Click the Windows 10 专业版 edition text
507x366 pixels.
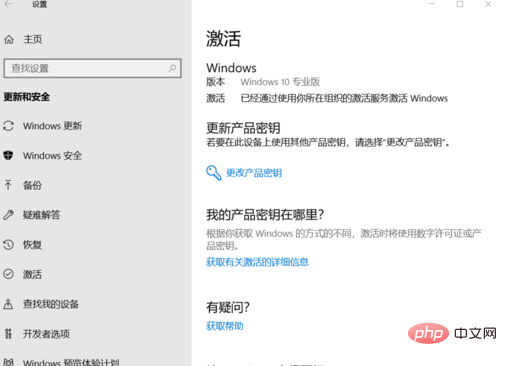(280, 82)
